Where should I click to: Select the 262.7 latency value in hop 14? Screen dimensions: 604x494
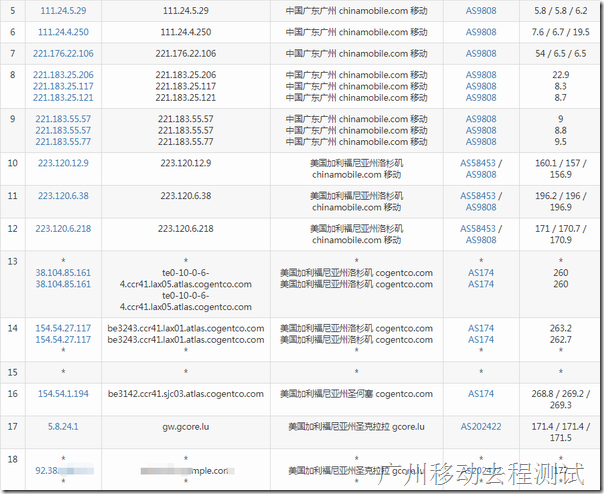(x=560, y=340)
